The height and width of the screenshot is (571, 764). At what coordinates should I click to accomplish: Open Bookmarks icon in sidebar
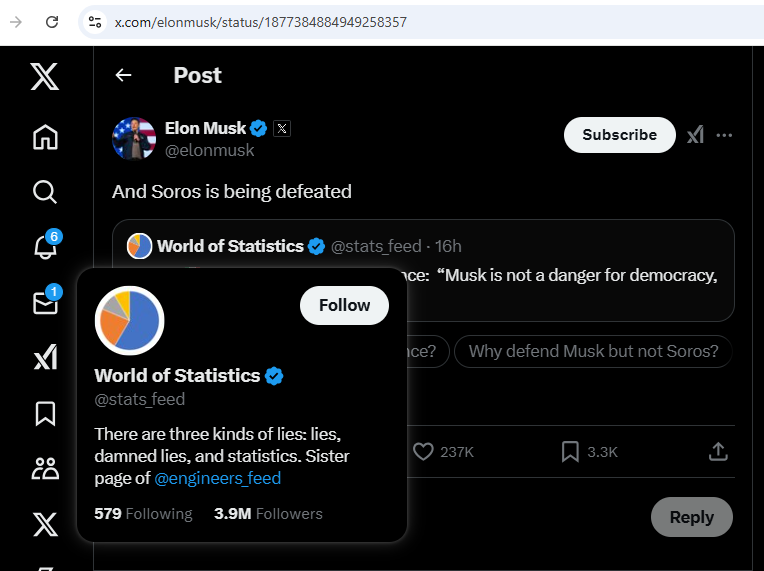45,414
